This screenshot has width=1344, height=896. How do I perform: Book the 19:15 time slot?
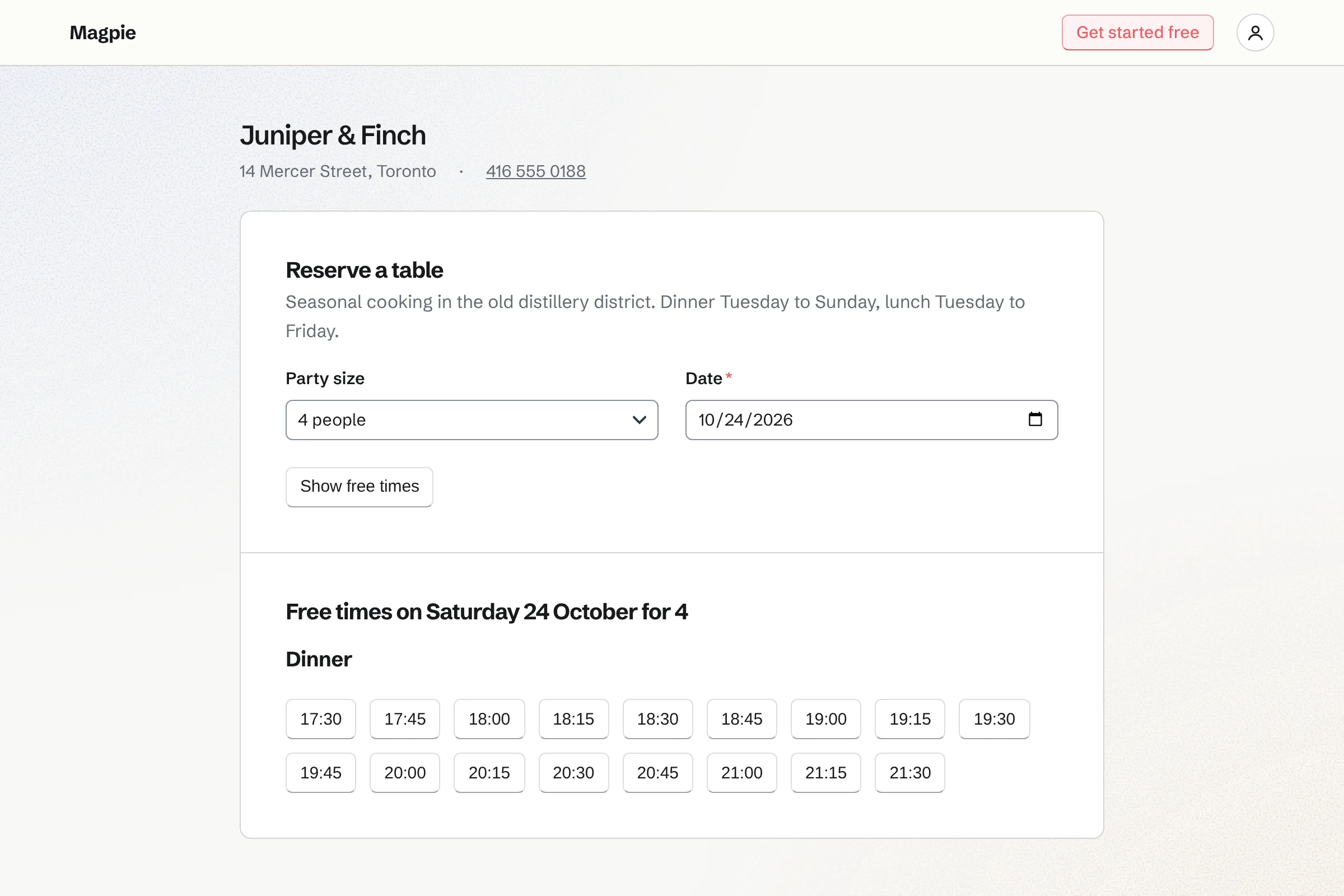pos(909,719)
